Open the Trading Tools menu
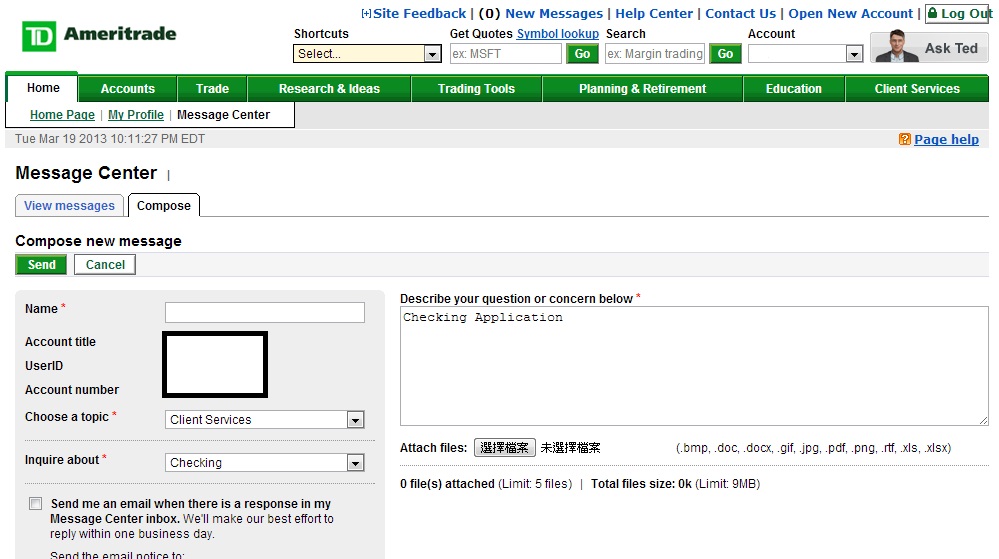 pyautogui.click(x=476, y=89)
